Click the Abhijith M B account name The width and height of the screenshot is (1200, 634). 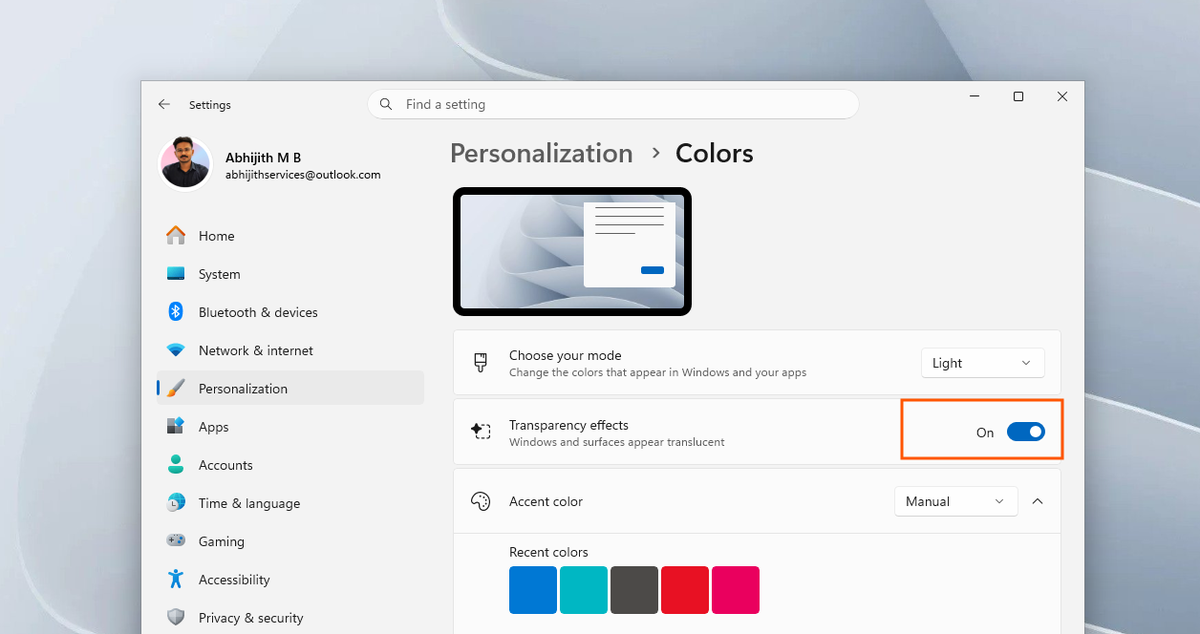click(263, 158)
